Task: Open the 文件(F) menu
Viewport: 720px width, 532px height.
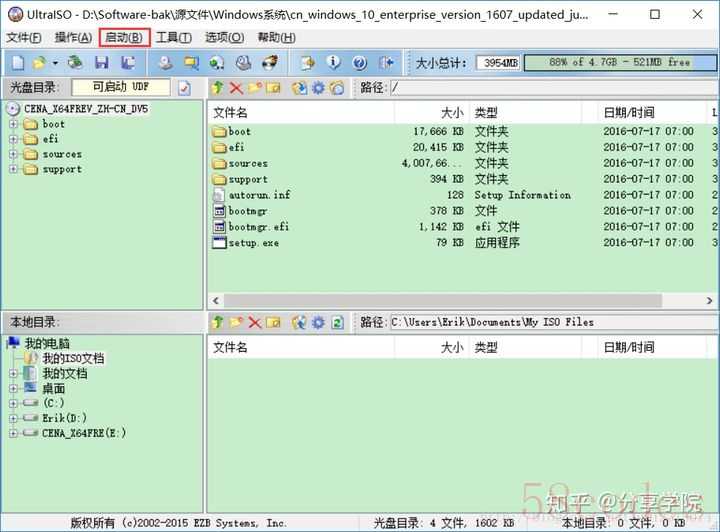Action: pos(23,38)
